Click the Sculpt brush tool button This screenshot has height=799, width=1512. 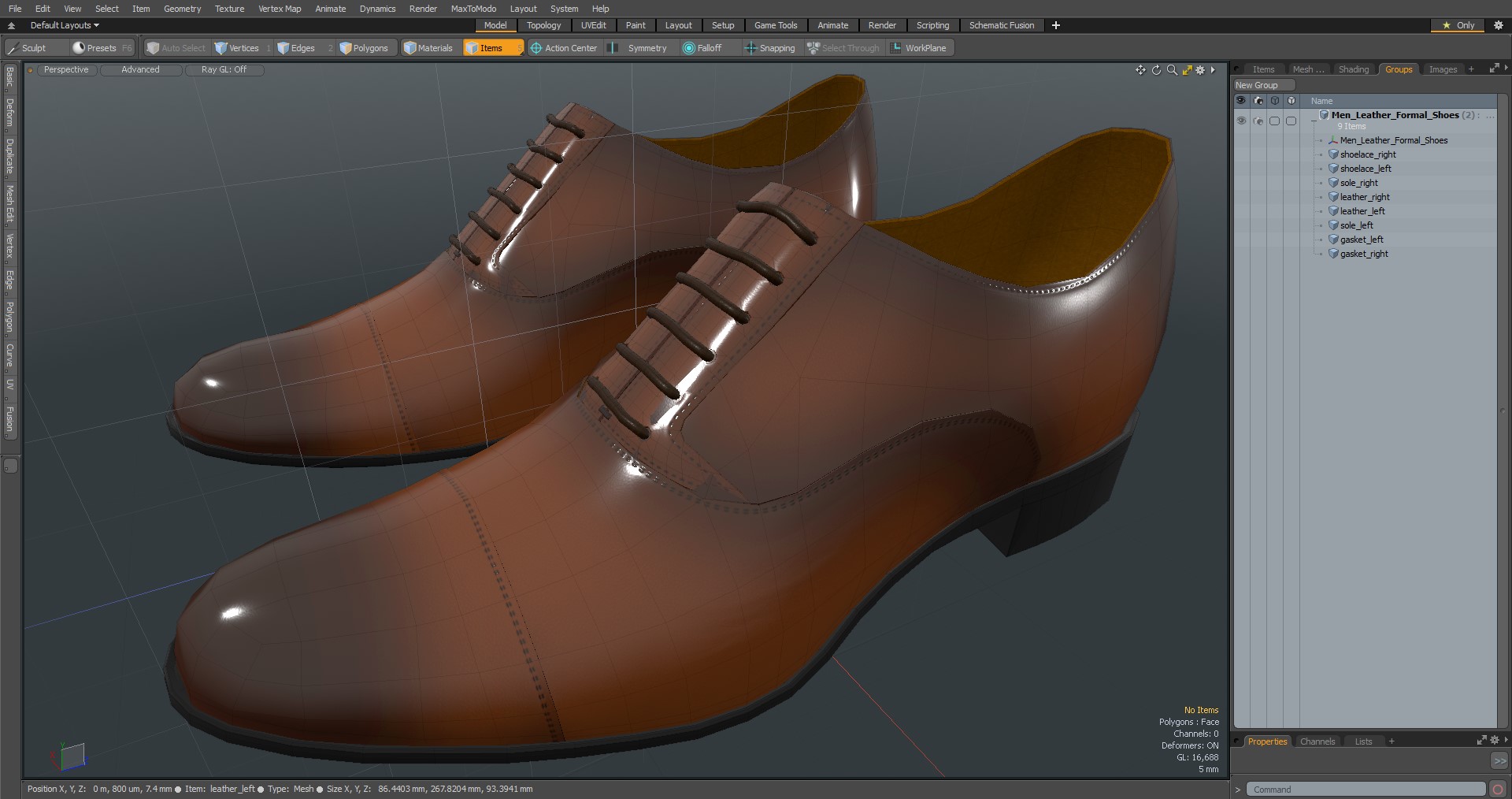tap(35, 48)
